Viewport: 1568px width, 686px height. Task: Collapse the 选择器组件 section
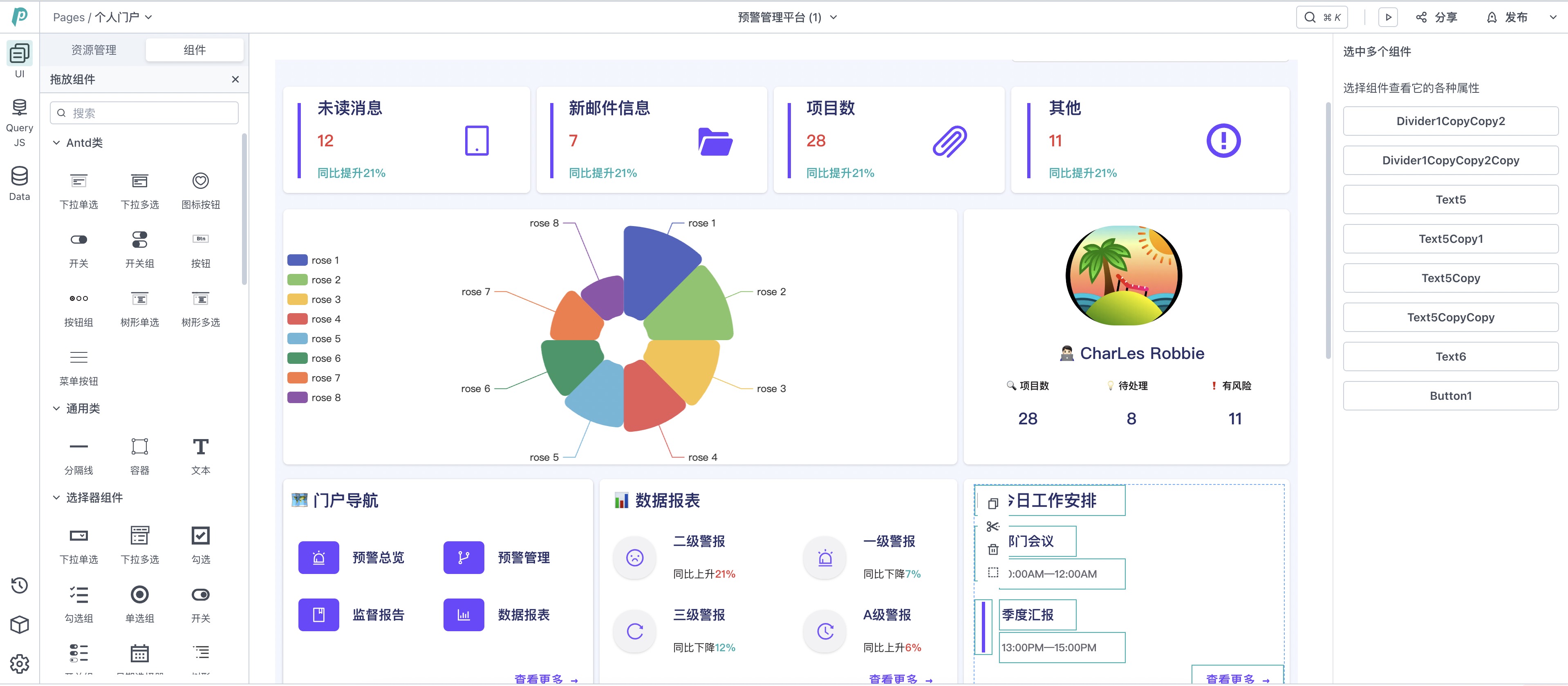tap(56, 497)
